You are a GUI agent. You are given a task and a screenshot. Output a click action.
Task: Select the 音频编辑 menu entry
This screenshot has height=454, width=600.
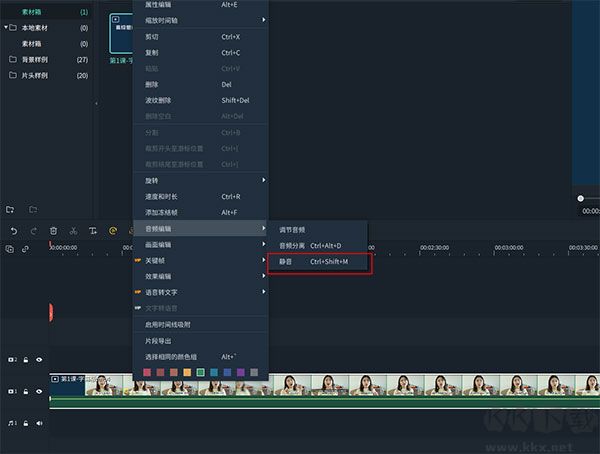coord(201,229)
